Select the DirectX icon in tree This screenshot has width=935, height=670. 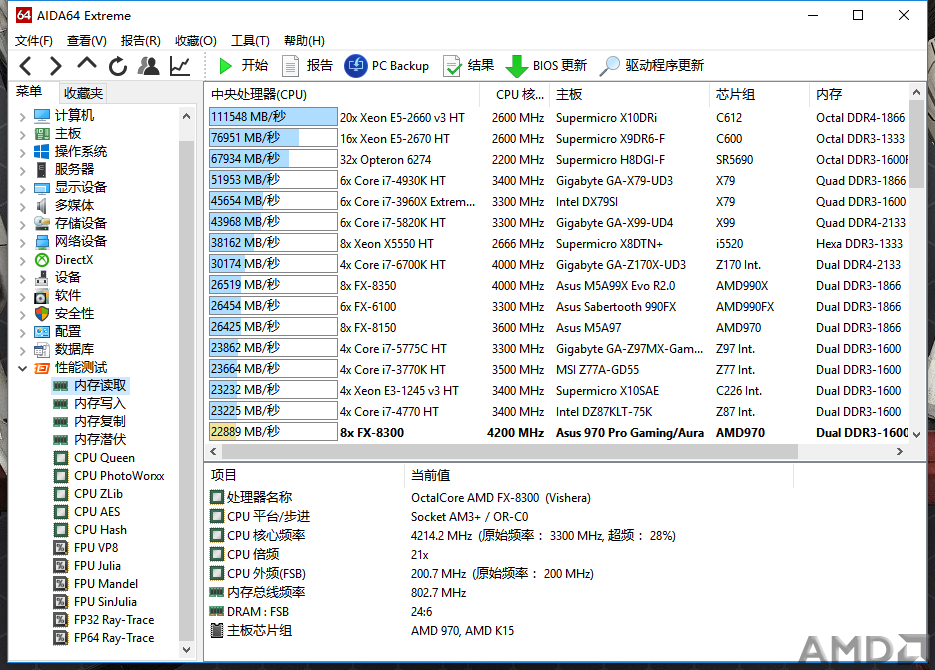pos(42,260)
